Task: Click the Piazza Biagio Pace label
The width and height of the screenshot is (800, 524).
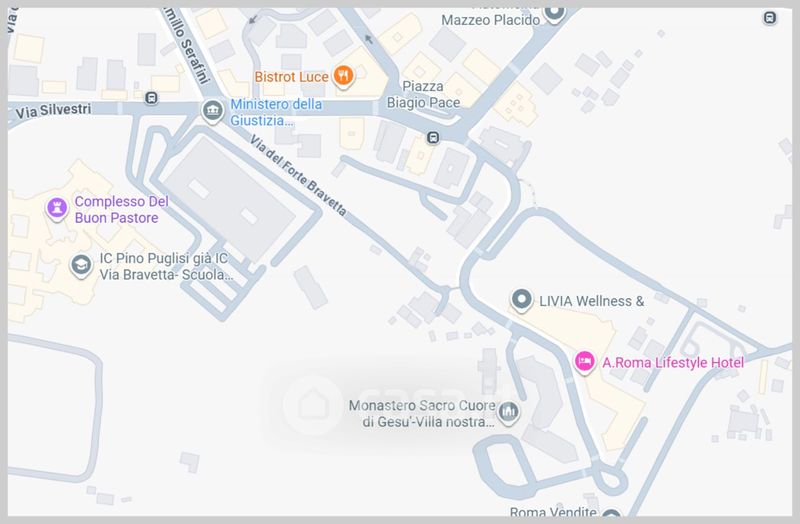Action: 423,94
